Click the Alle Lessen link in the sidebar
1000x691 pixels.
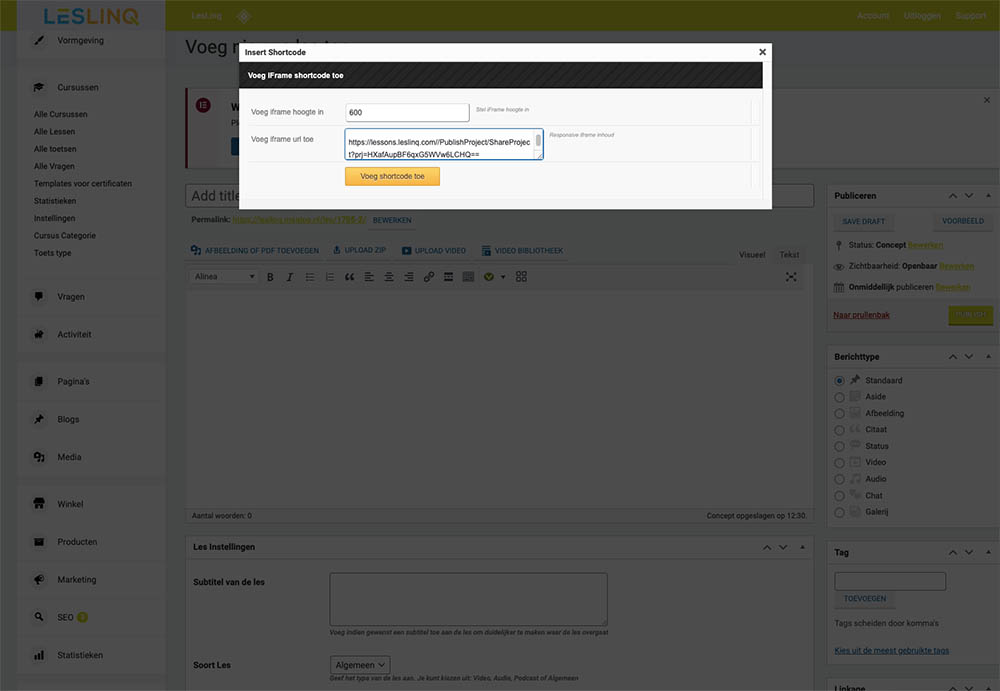54,132
